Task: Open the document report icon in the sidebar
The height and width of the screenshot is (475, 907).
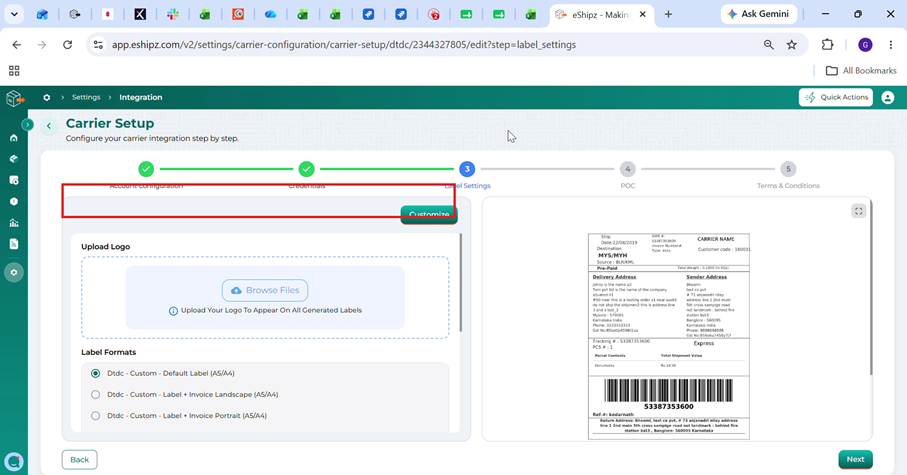Action: [14, 244]
